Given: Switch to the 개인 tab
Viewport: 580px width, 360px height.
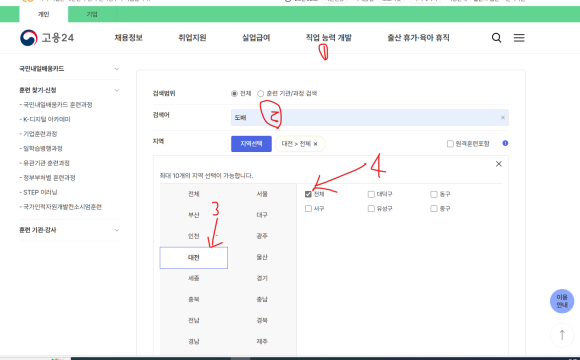Looking at the screenshot, I should pos(44,14).
